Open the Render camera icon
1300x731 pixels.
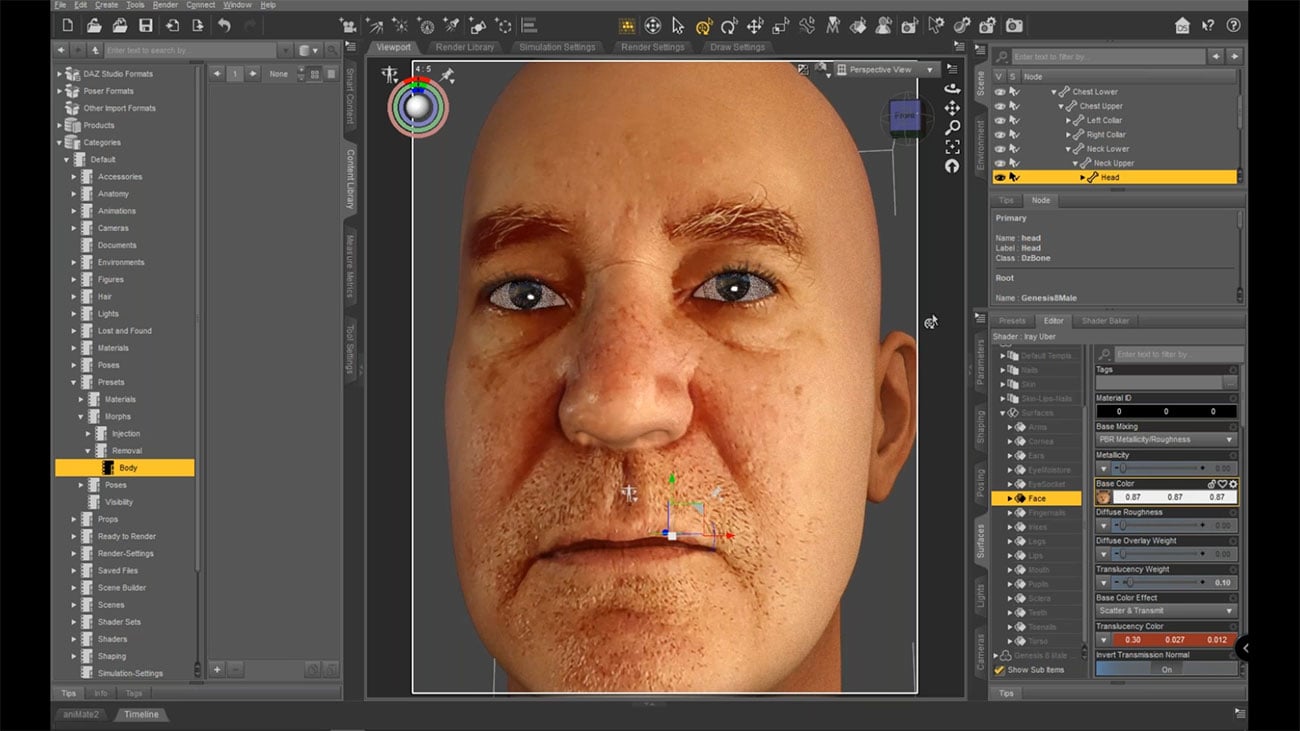1014,26
